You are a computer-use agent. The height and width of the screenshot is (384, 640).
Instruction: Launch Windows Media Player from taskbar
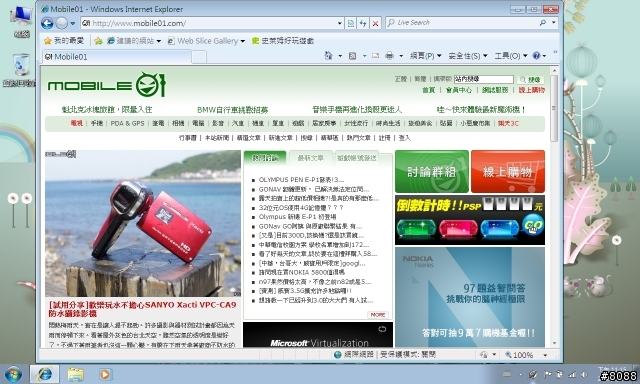pyautogui.click(x=105, y=374)
